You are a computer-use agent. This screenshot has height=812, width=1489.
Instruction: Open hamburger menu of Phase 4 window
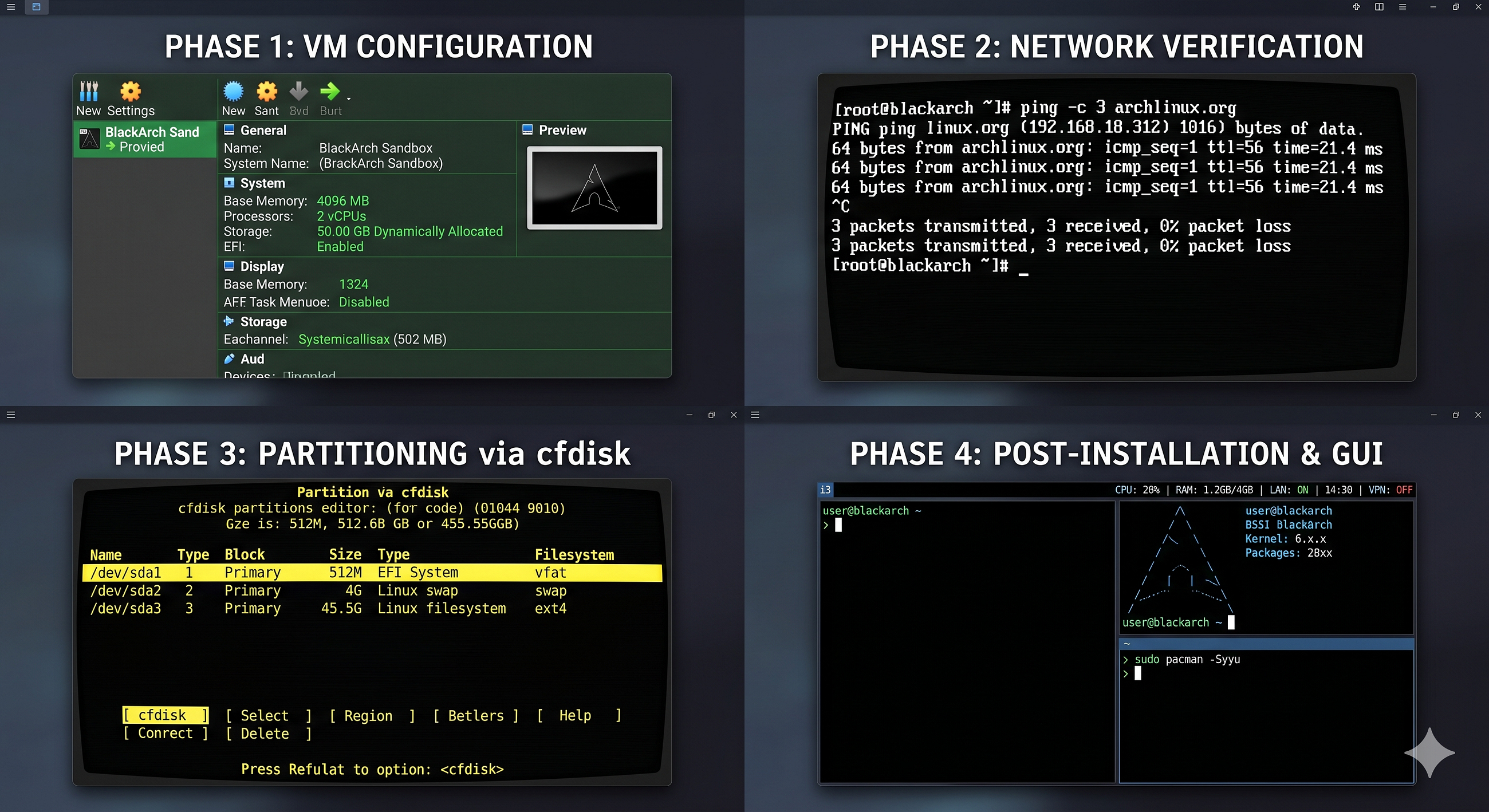point(755,415)
